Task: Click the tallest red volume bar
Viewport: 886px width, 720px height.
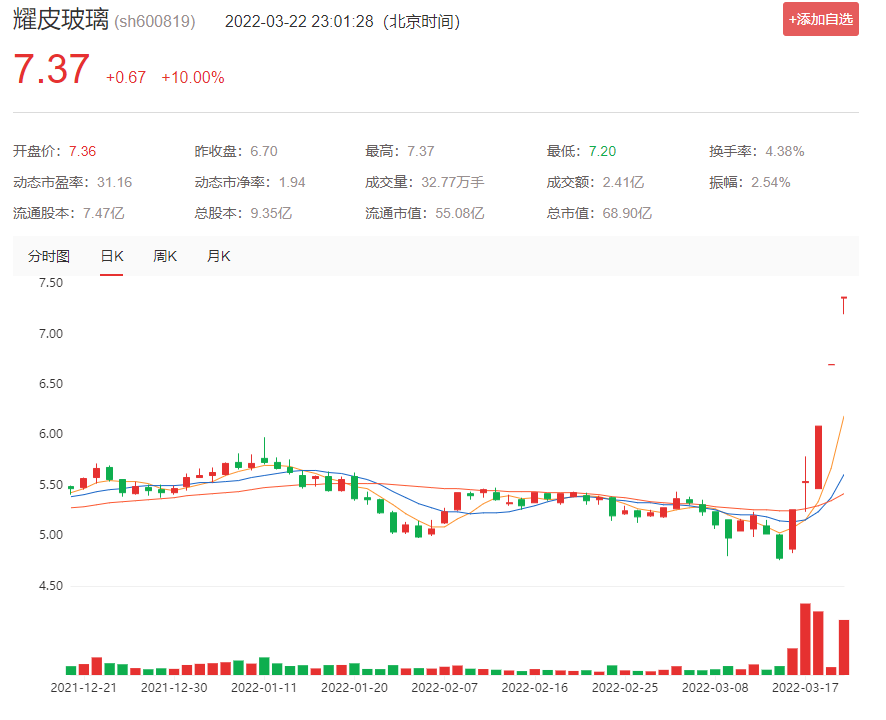Action: pyautogui.click(x=805, y=640)
